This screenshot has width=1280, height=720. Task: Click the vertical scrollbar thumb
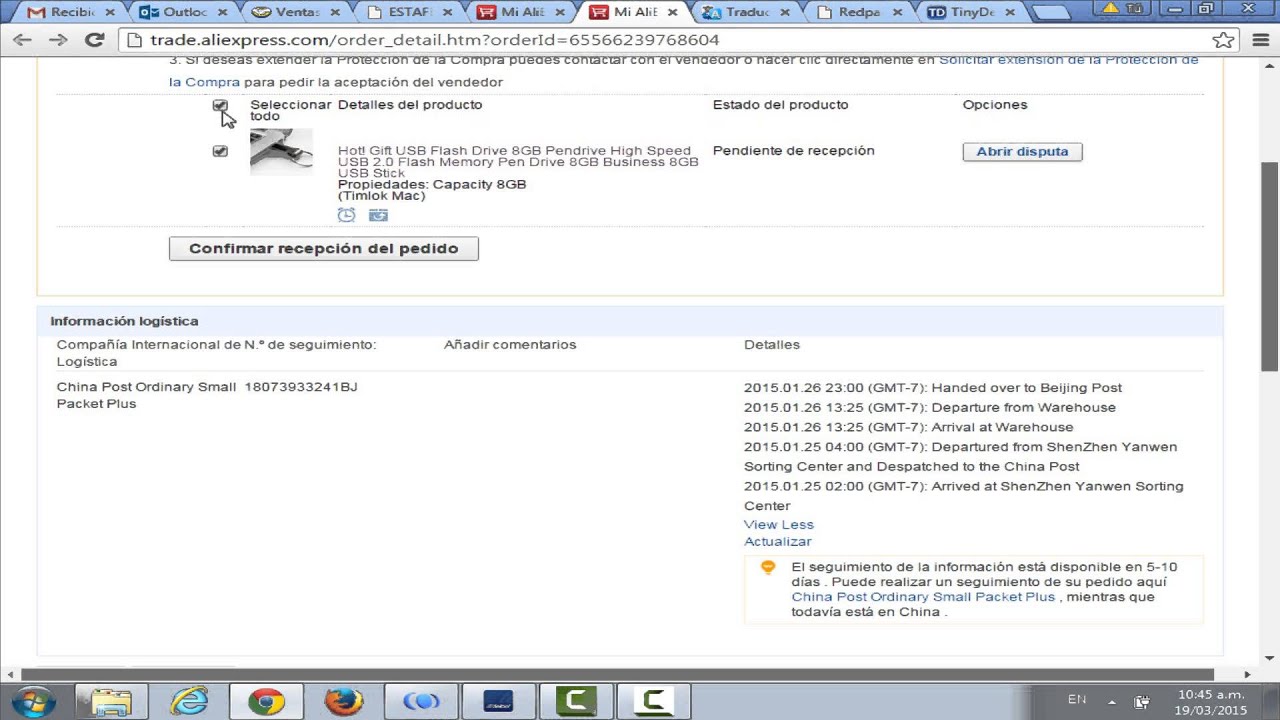pyautogui.click(x=1270, y=265)
